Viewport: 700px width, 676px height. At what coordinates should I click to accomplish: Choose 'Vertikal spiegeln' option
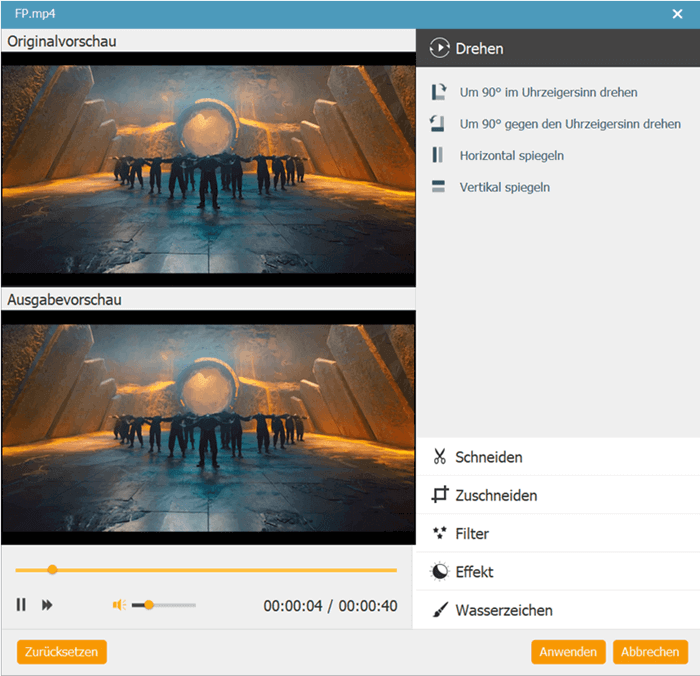[x=504, y=187]
